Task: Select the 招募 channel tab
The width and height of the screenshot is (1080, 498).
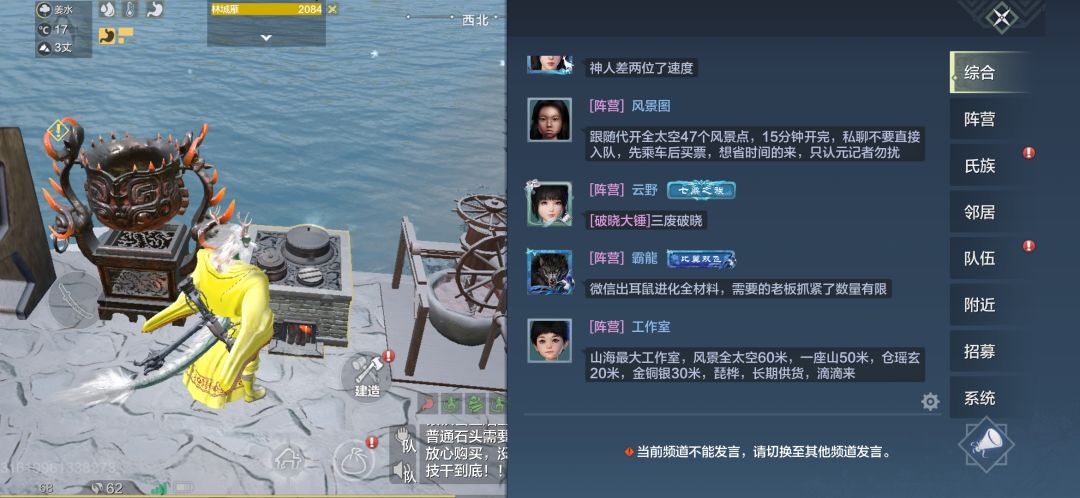Action: pyautogui.click(x=979, y=351)
